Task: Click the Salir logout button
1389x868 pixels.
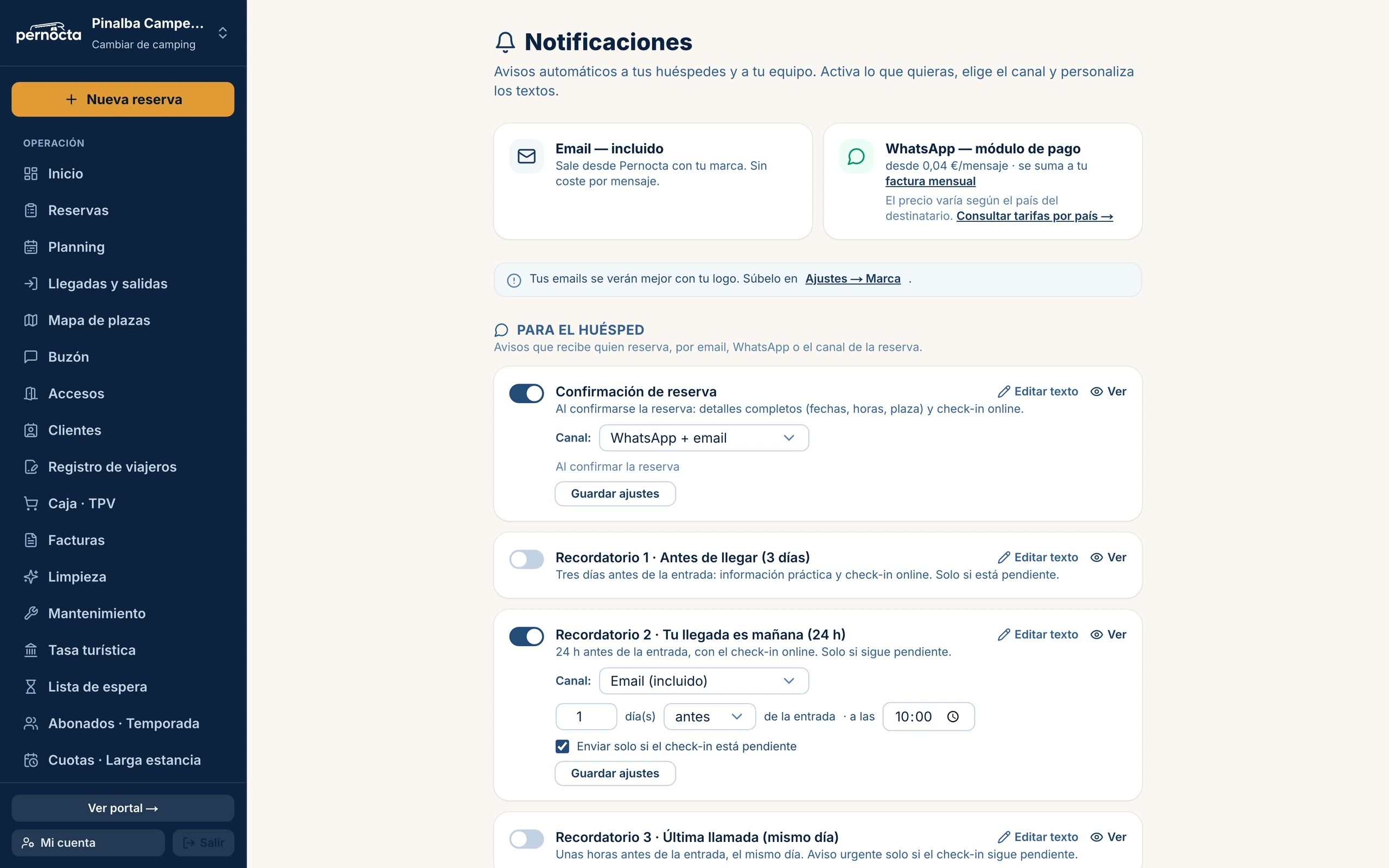Action: coord(203,842)
